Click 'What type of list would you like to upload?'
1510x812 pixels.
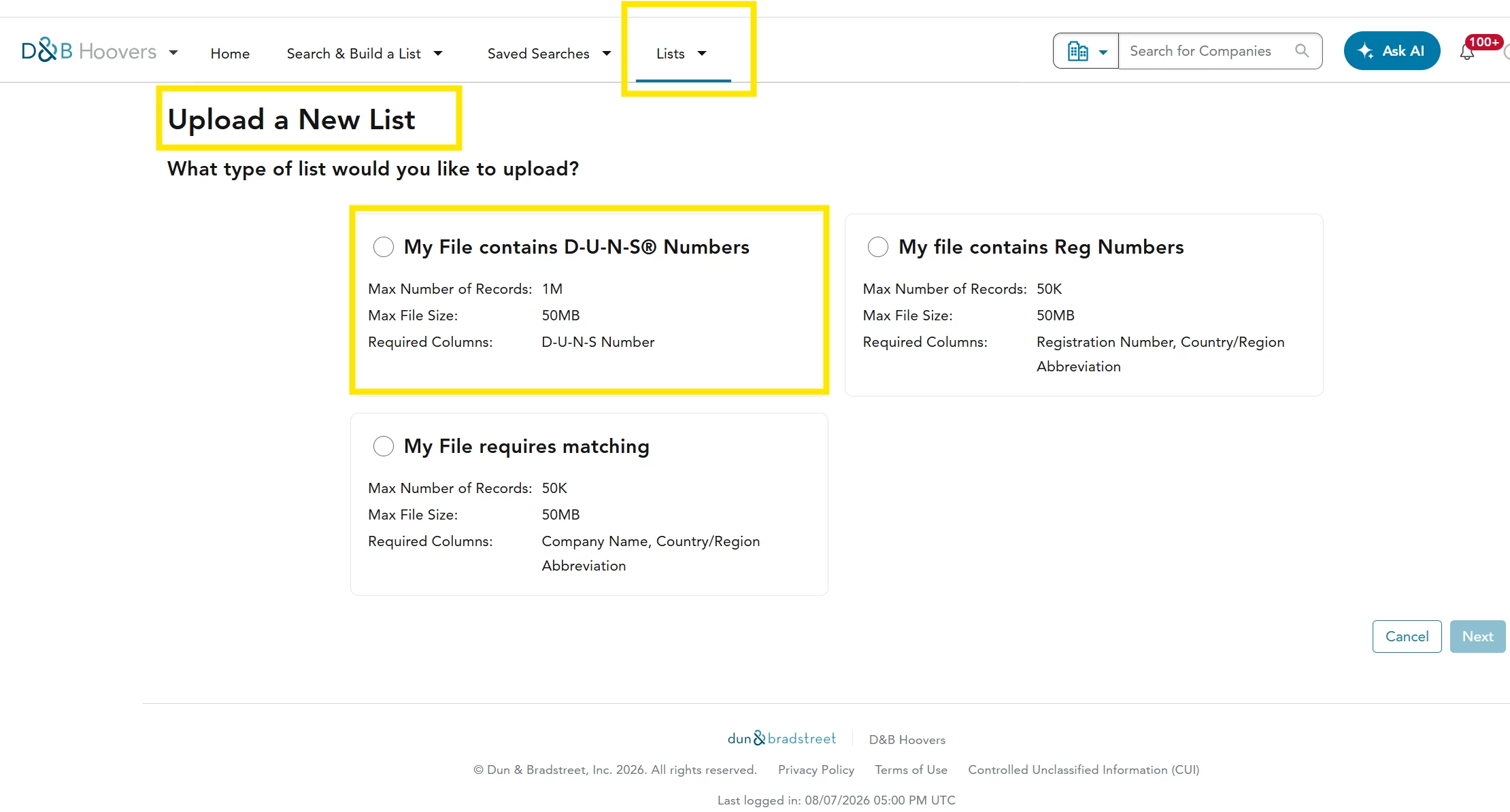click(373, 169)
